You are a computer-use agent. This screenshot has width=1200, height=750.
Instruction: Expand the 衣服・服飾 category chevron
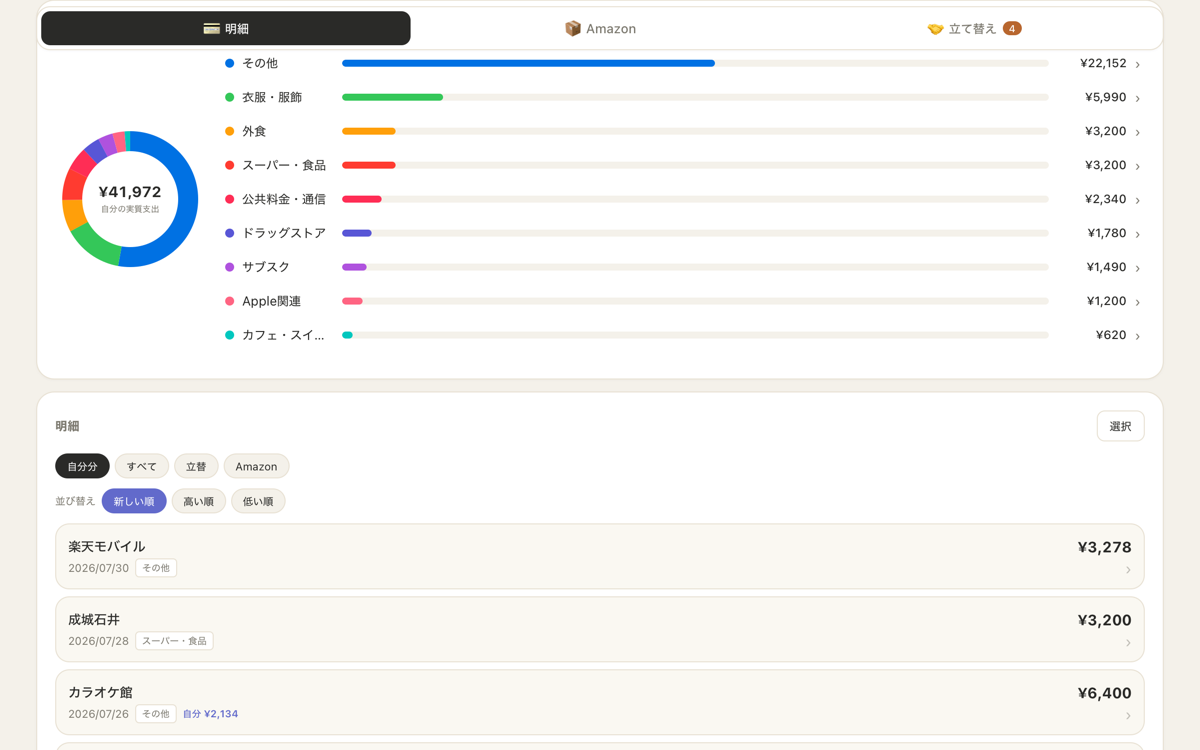click(x=1138, y=98)
